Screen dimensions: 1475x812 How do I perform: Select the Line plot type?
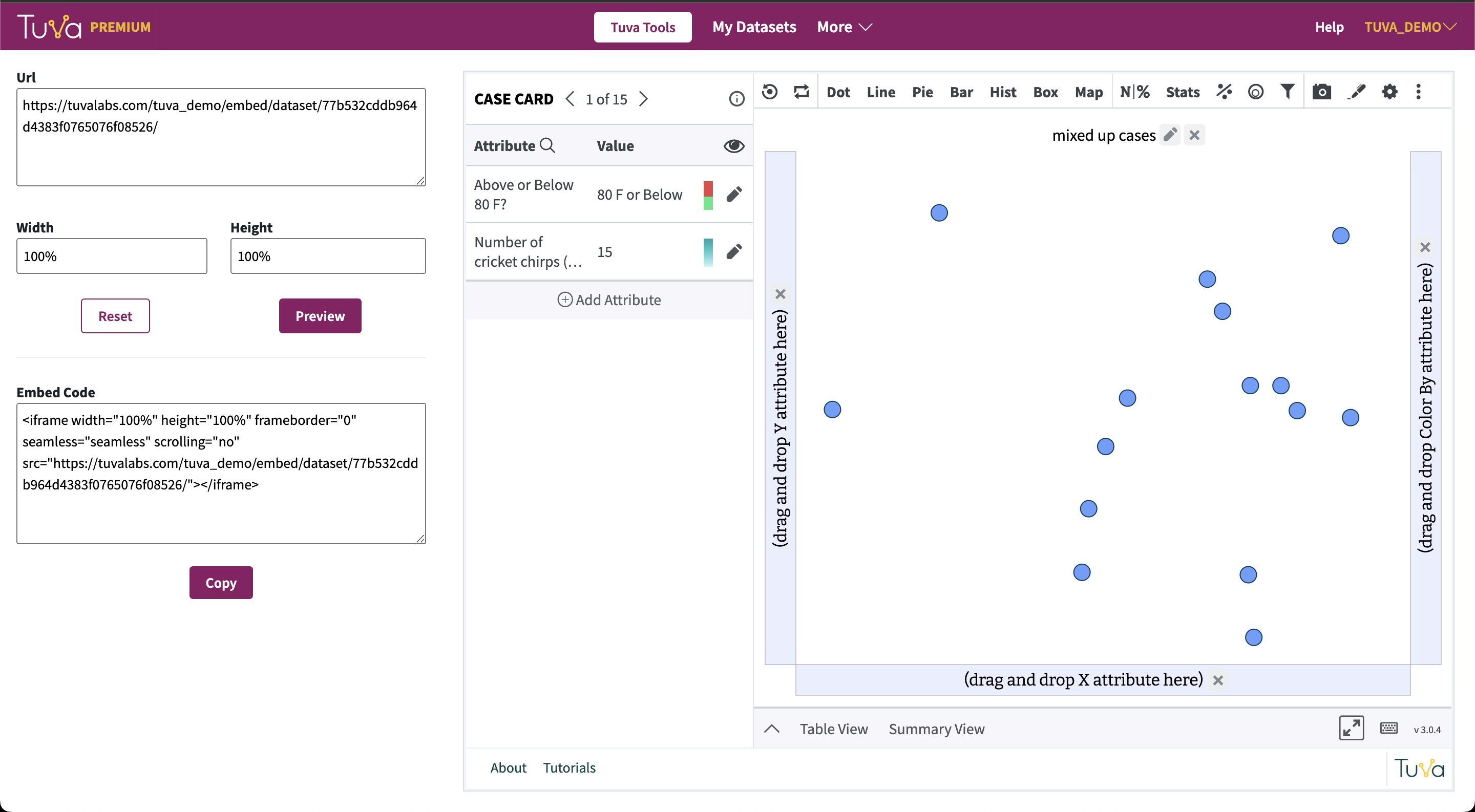click(x=881, y=92)
